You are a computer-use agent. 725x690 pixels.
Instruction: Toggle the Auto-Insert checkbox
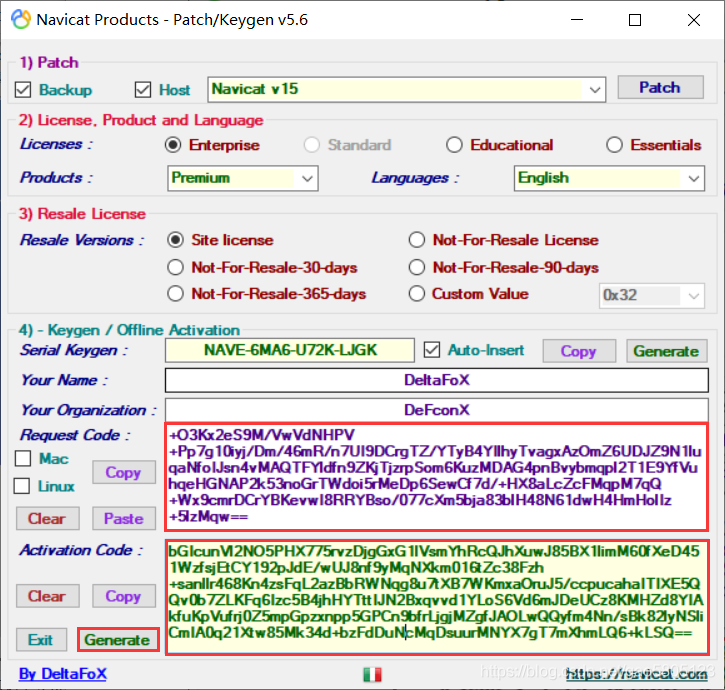(432, 350)
